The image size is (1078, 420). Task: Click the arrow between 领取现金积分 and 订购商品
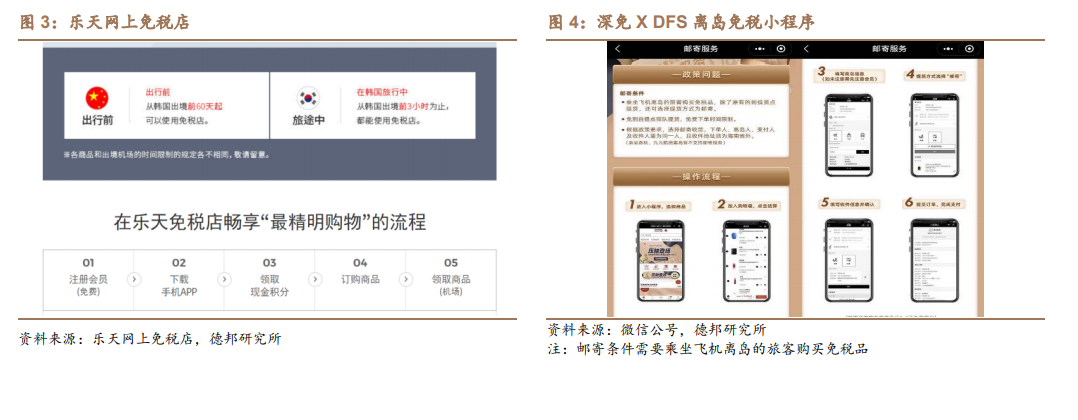coord(315,280)
